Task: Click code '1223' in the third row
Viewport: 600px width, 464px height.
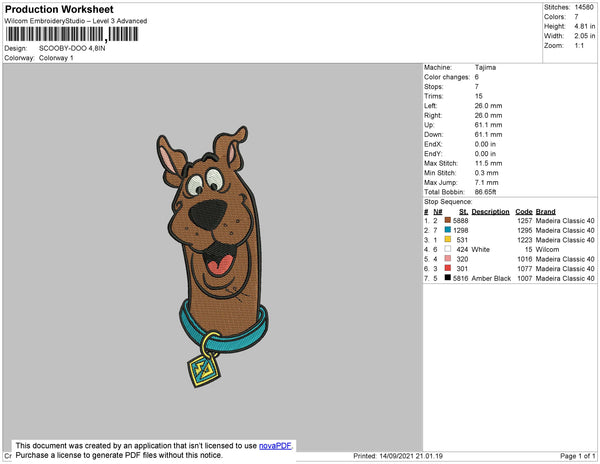Action: (525, 240)
